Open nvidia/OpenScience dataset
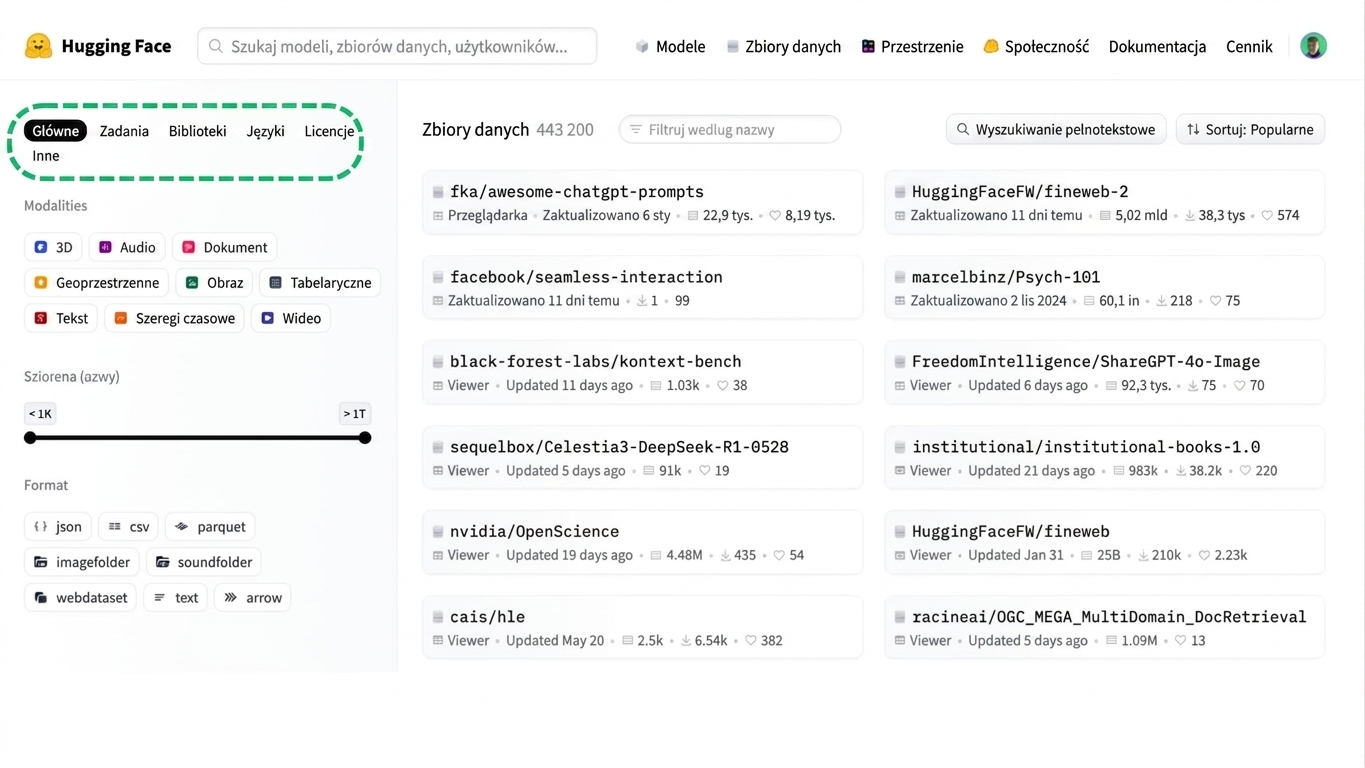Viewport: 1365px width, 768px height. point(643,542)
